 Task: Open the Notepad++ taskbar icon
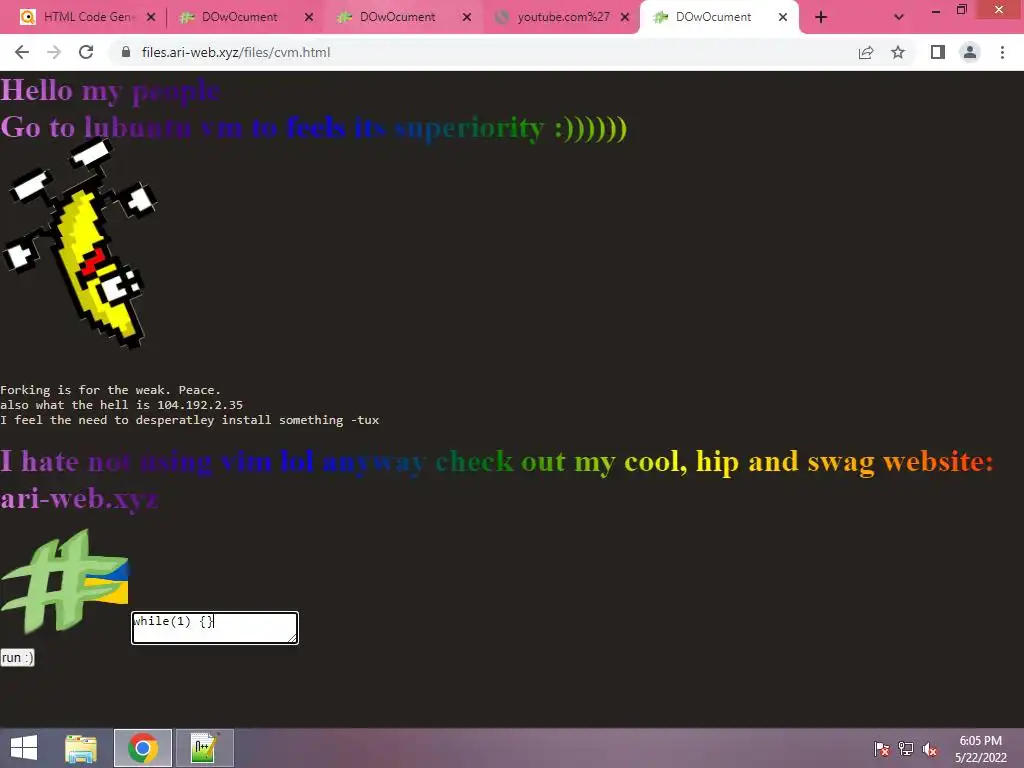coord(204,748)
